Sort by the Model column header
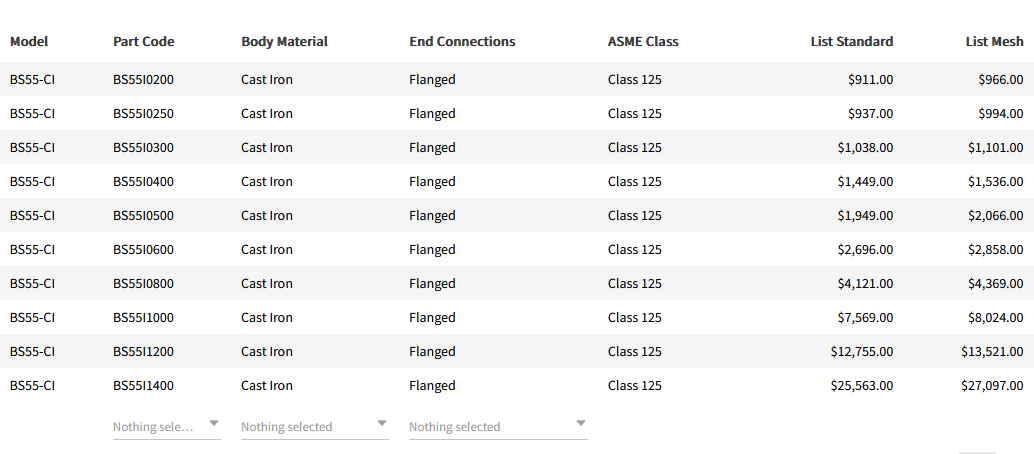The width and height of the screenshot is (1034, 454). pos(29,41)
